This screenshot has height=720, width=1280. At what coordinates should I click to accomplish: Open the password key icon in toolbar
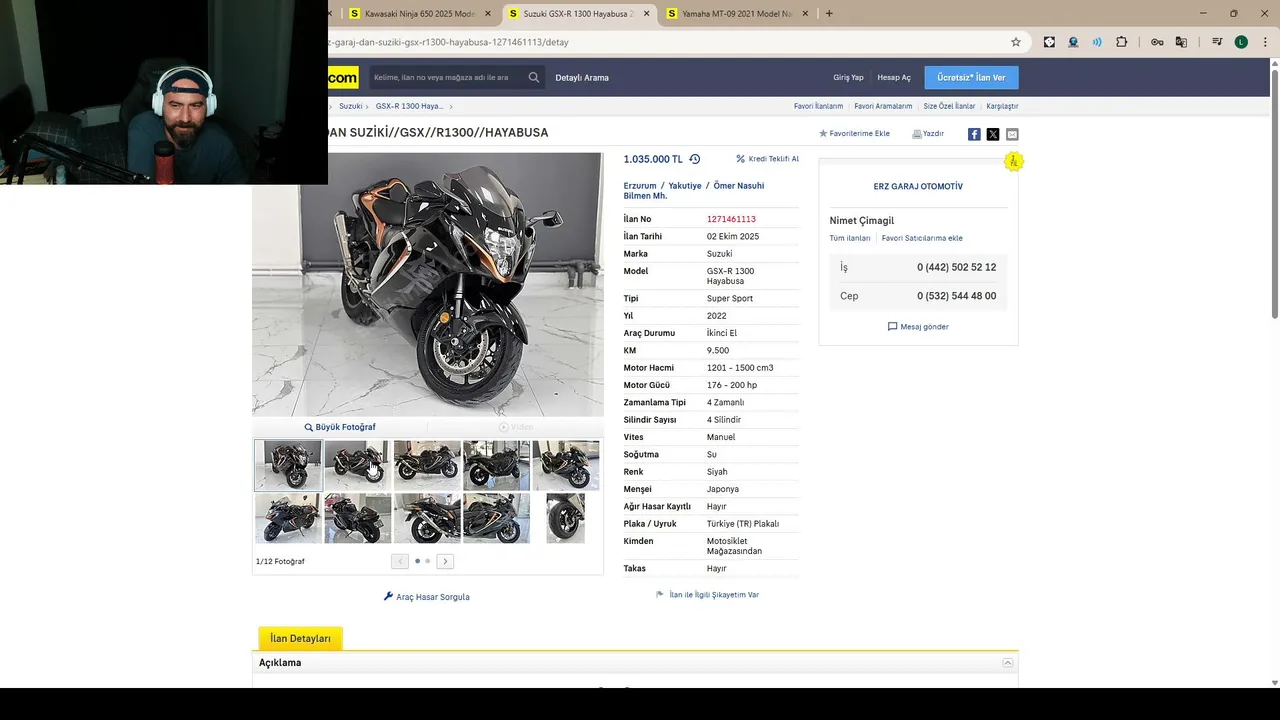tap(1157, 42)
